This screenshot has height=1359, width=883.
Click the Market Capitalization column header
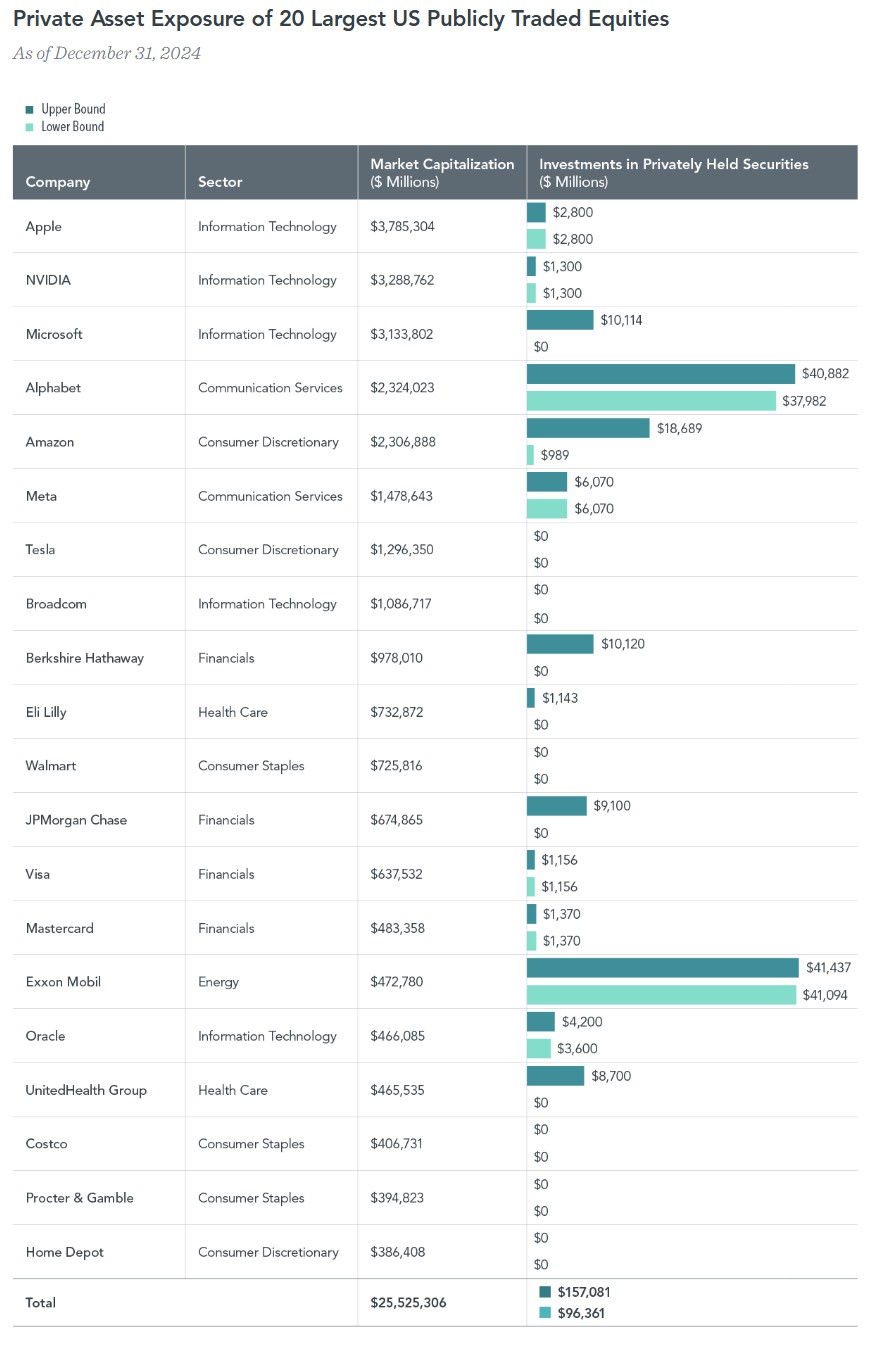[x=442, y=172]
